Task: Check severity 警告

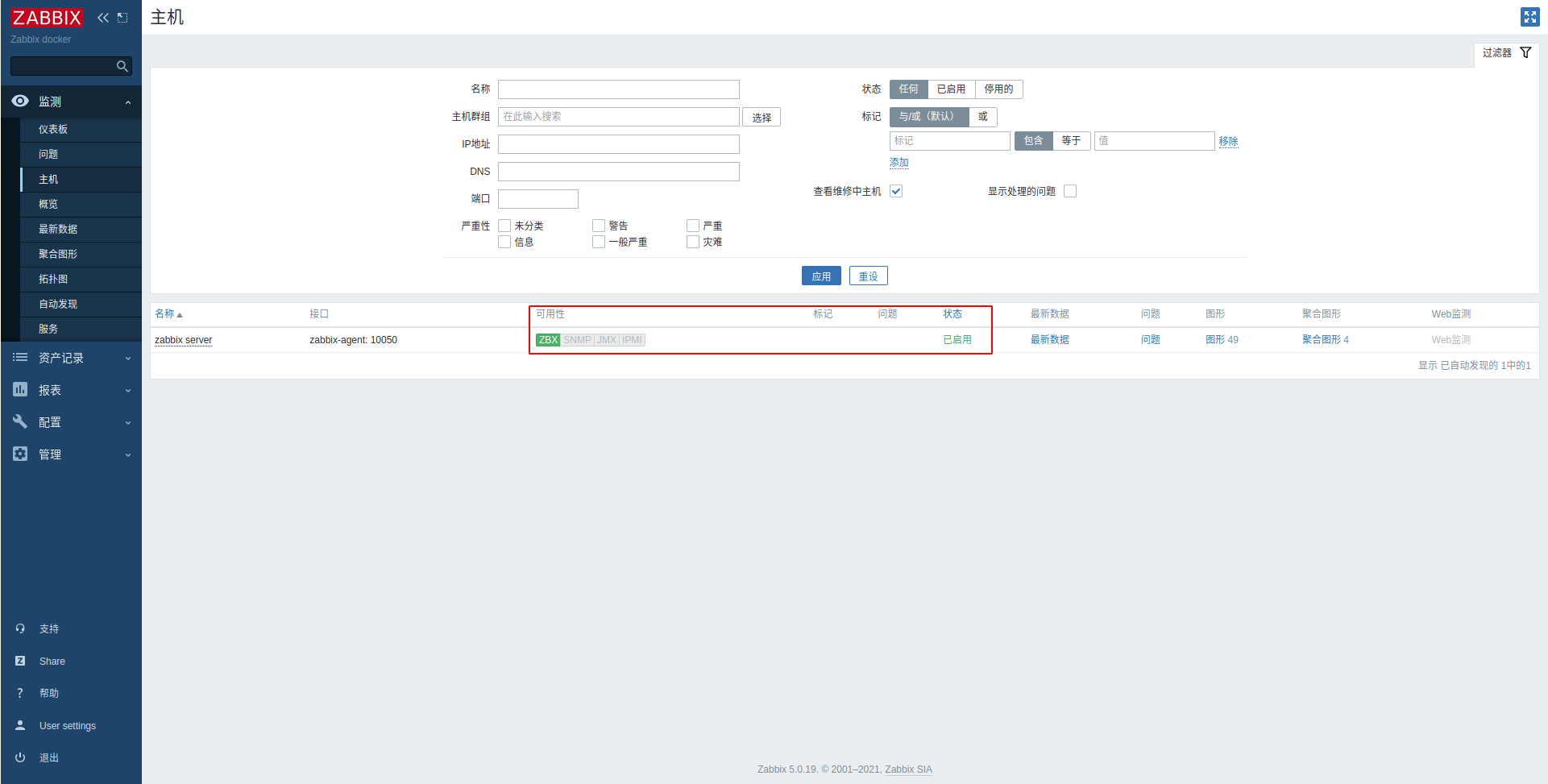Action: 599,226
